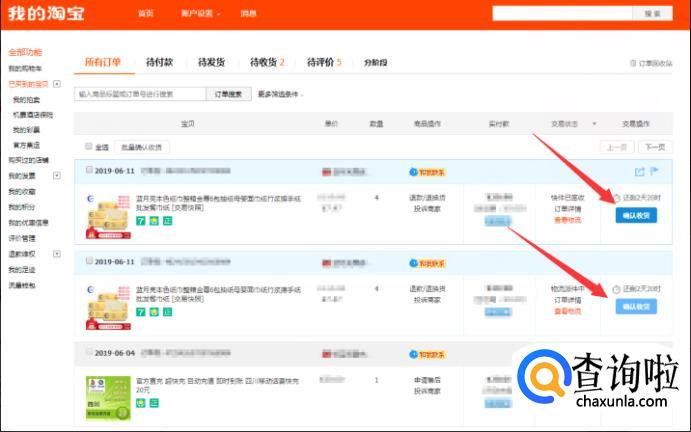Open the 订单回收站 recycle bin
Screen dimensions: 691x432
pos(651,63)
